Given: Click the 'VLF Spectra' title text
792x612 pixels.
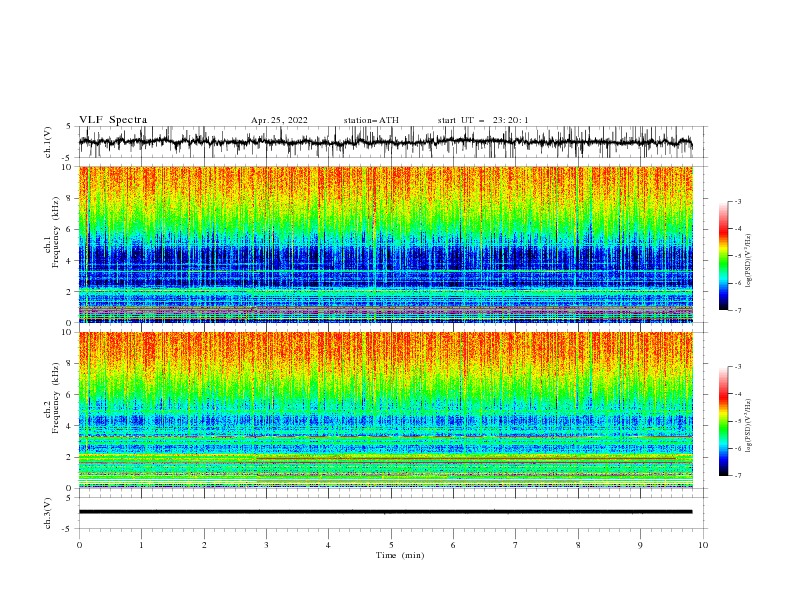Looking at the screenshot, I should pyautogui.click(x=113, y=120).
